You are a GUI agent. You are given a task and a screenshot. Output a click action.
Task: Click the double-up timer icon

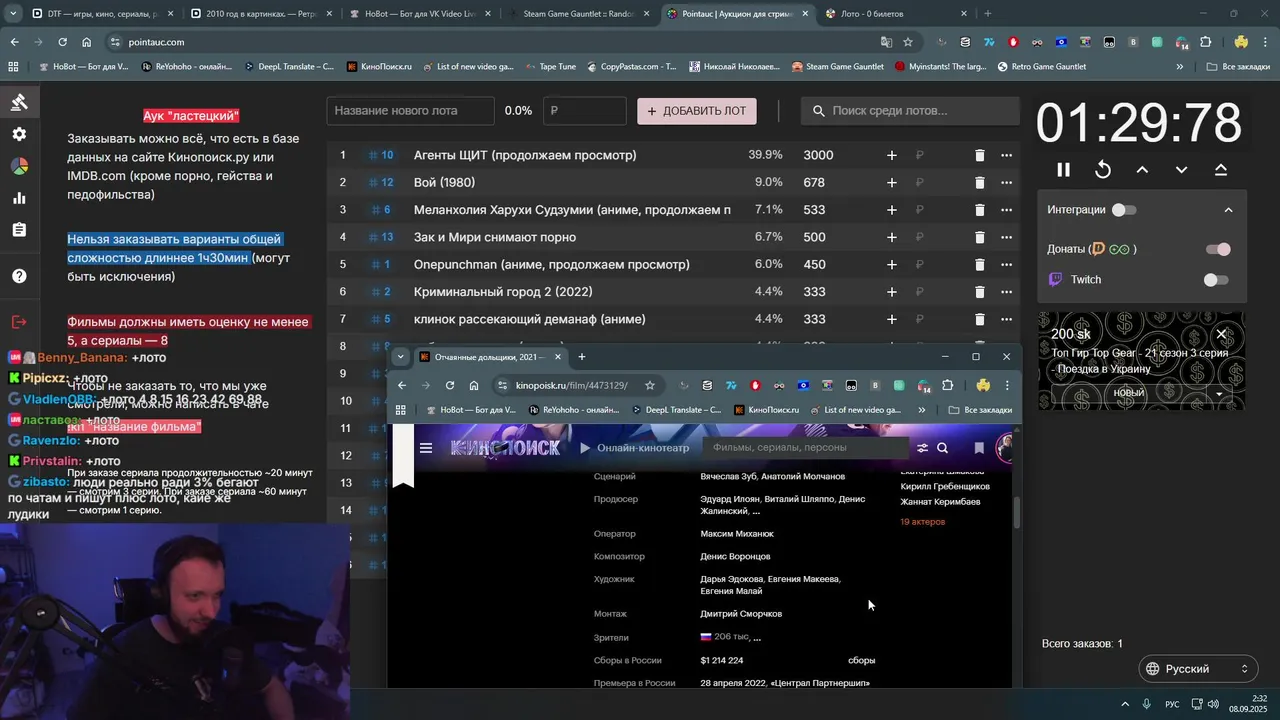coord(1221,170)
